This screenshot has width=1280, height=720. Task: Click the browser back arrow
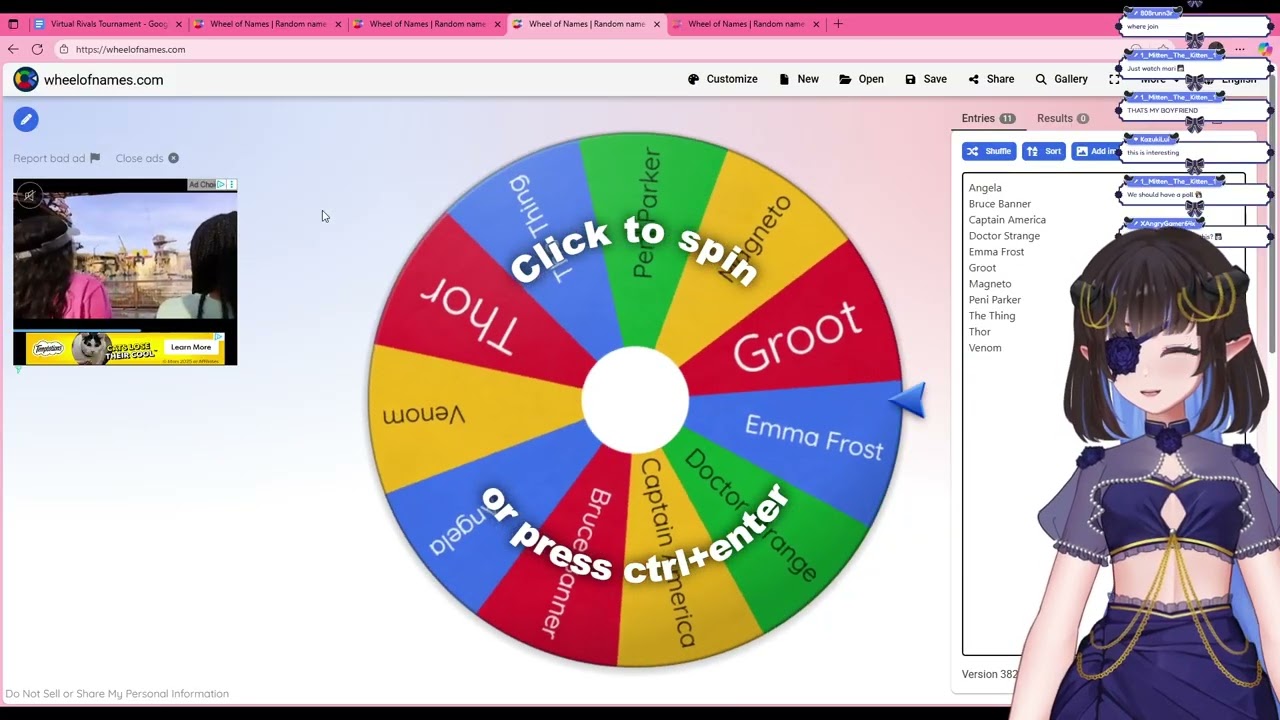(13, 49)
